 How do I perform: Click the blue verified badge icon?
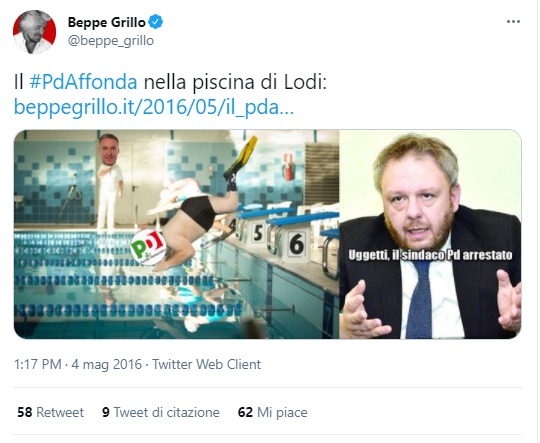[156, 22]
